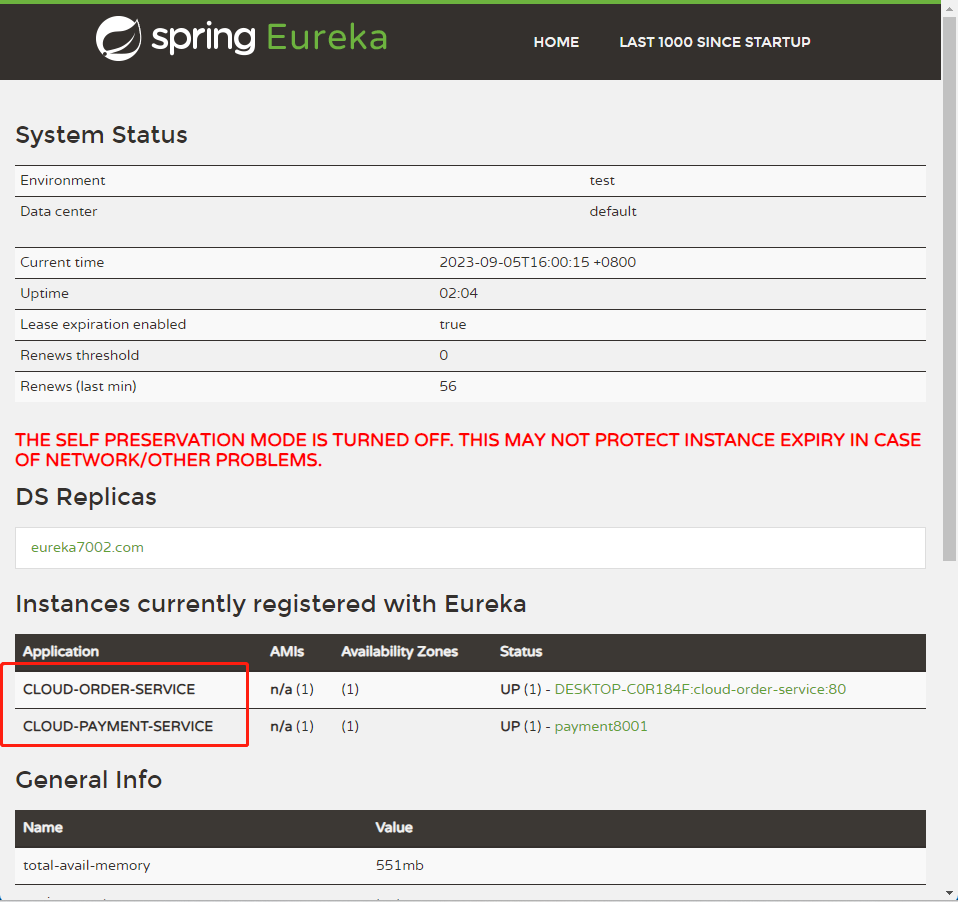
Task: Open LAST 1000 SINCE STARTUP page
Action: click(x=715, y=42)
